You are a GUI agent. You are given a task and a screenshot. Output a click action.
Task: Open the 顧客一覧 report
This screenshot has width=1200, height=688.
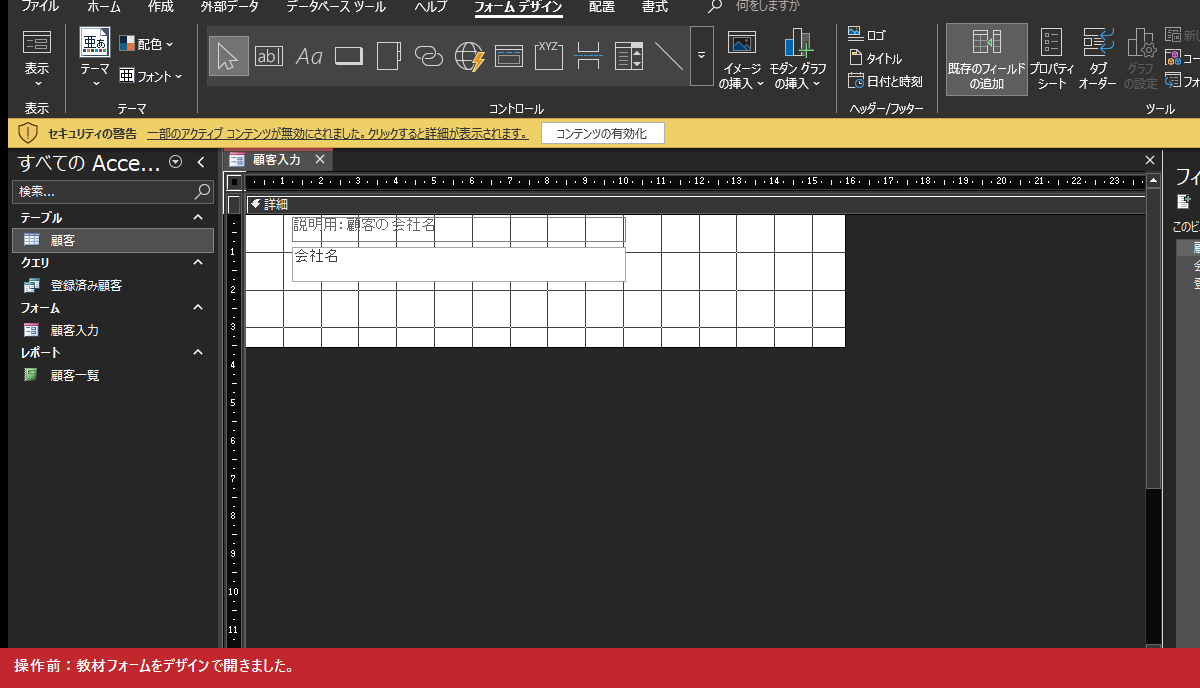pyautogui.click(x=75, y=375)
